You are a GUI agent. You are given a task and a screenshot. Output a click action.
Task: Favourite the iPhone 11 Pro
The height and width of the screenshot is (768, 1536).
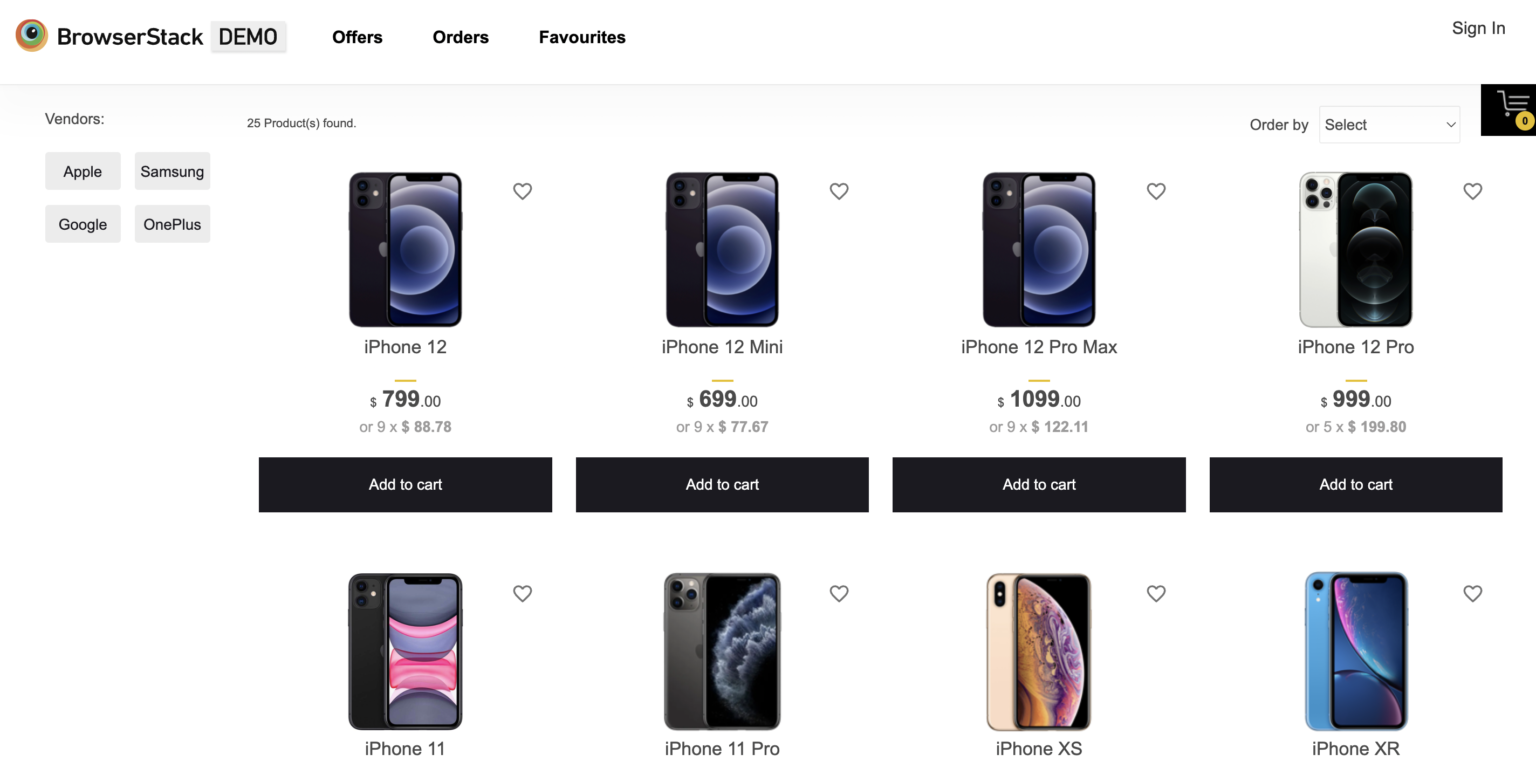[x=839, y=593]
